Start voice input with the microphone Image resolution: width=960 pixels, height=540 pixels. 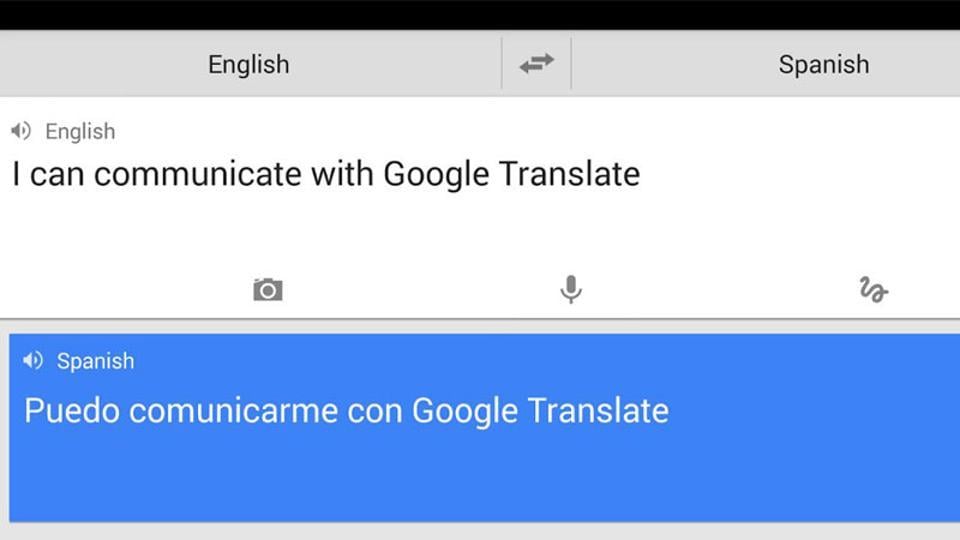click(571, 290)
